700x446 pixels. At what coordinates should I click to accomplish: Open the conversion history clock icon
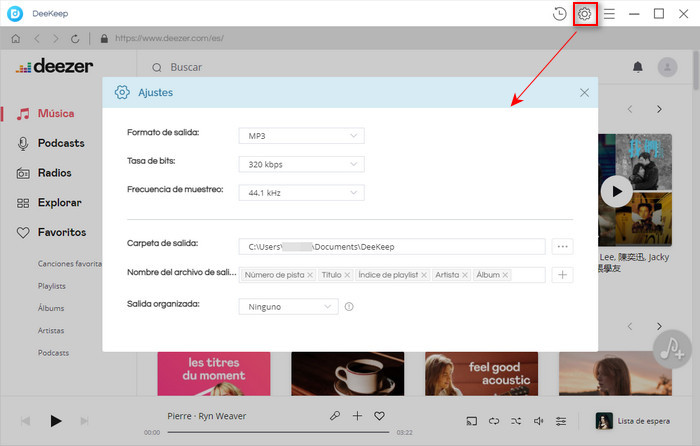pos(559,14)
